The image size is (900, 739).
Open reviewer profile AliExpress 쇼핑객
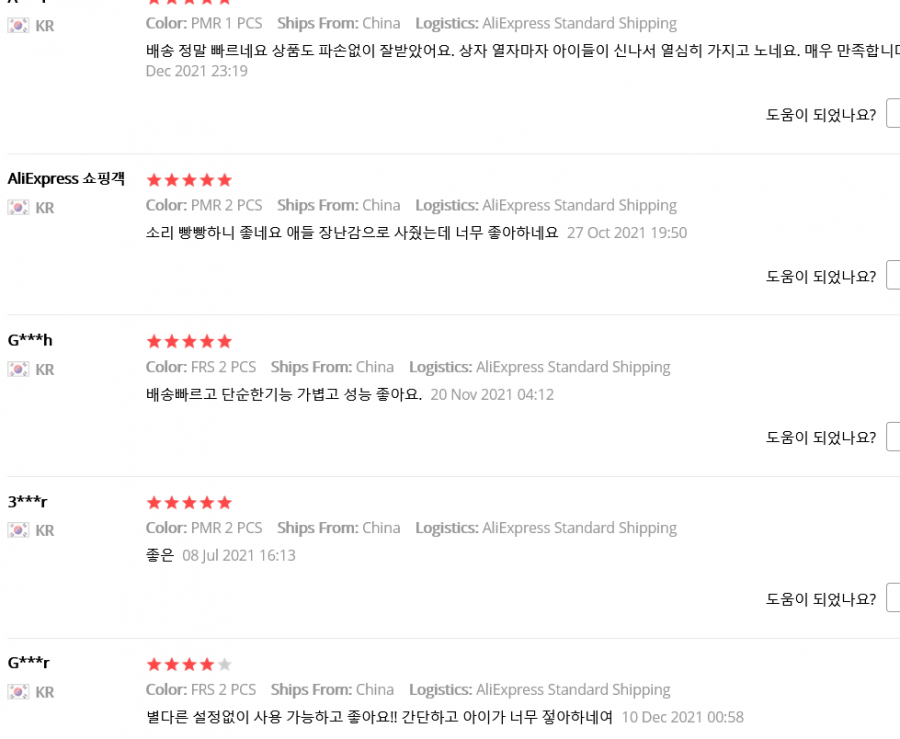pos(66,178)
